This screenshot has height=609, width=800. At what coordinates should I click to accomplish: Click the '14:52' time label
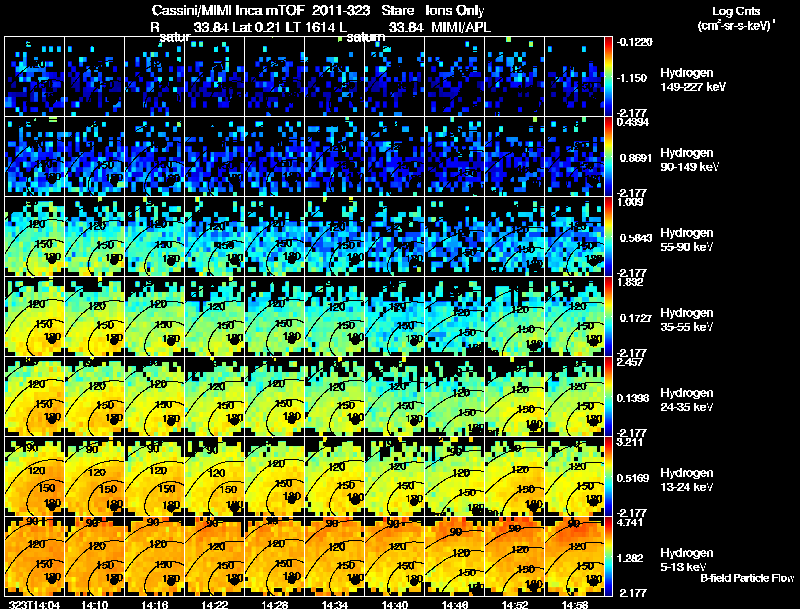click(x=515, y=604)
